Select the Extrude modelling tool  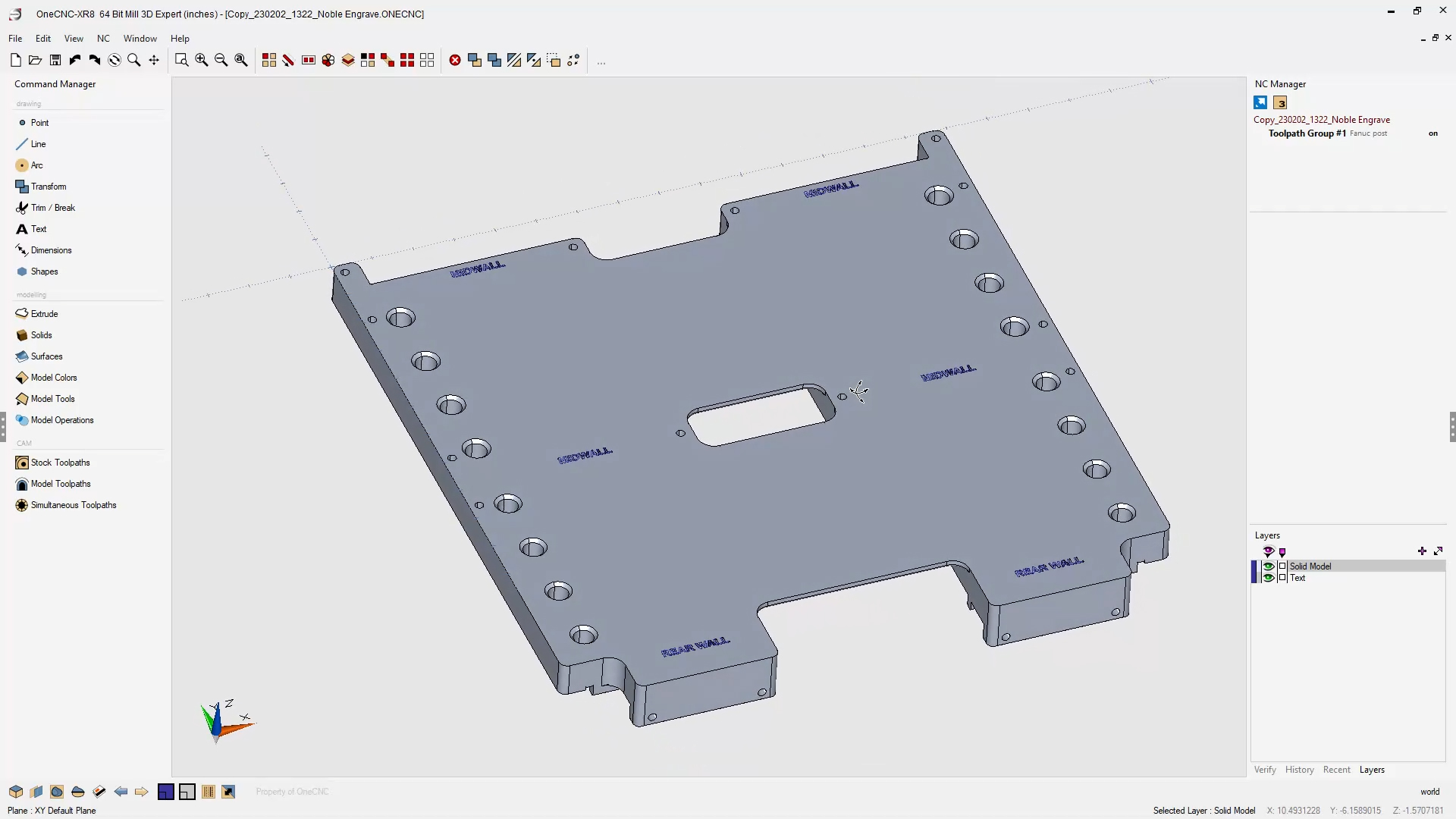point(44,314)
